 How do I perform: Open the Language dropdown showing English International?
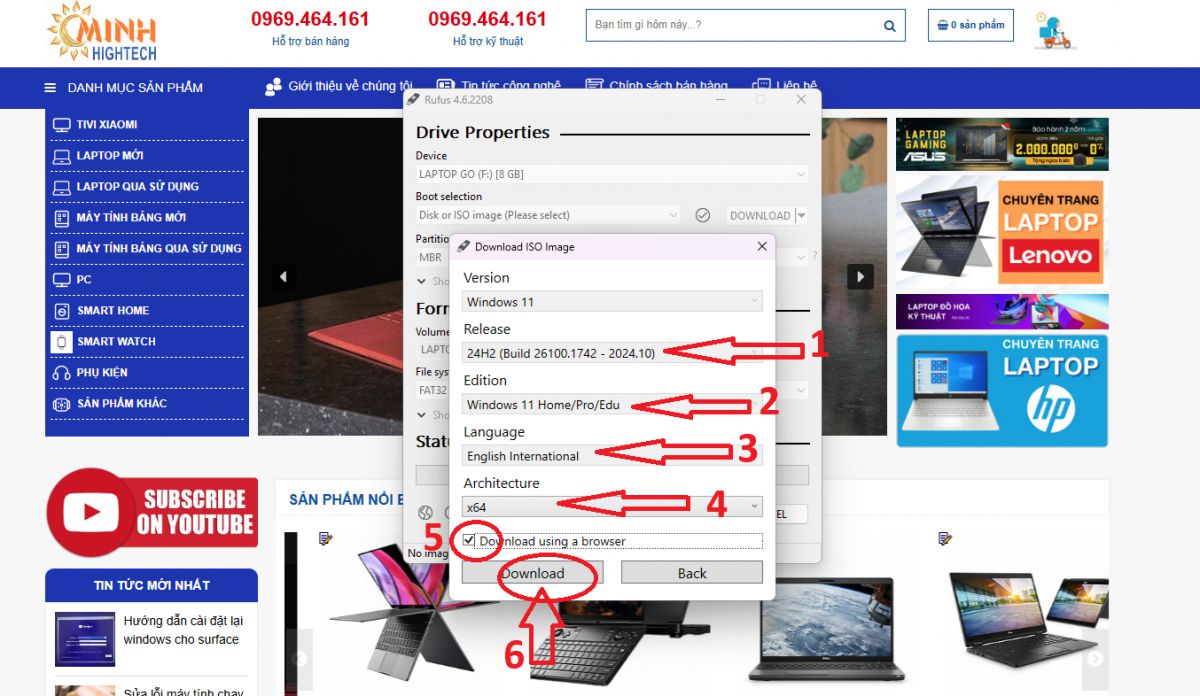click(x=612, y=456)
